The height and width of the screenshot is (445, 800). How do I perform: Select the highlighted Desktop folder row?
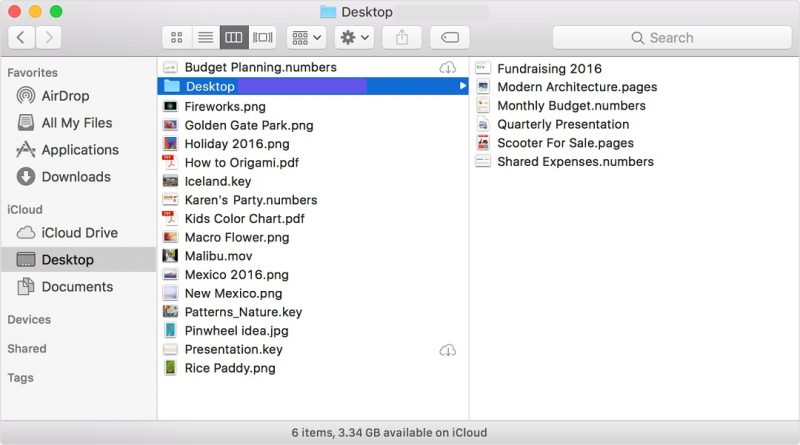pyautogui.click(x=313, y=86)
